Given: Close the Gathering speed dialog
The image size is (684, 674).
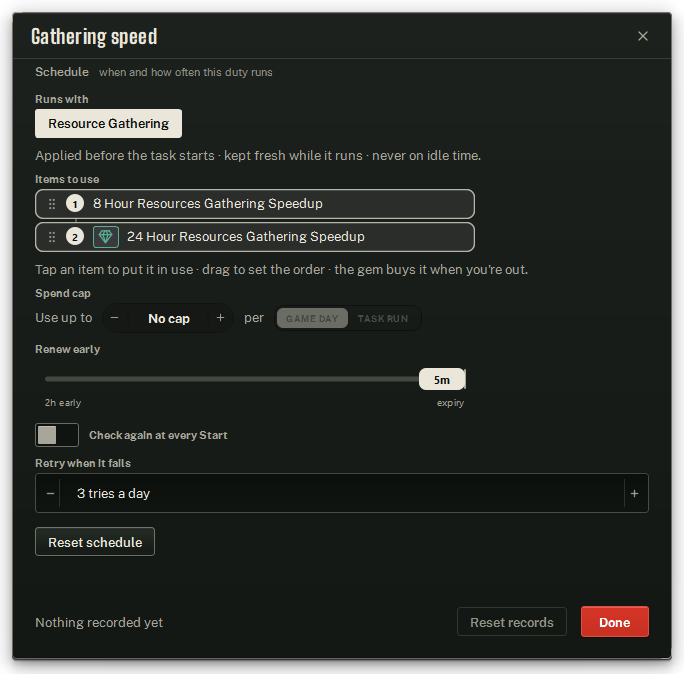Looking at the screenshot, I should coord(643,36).
